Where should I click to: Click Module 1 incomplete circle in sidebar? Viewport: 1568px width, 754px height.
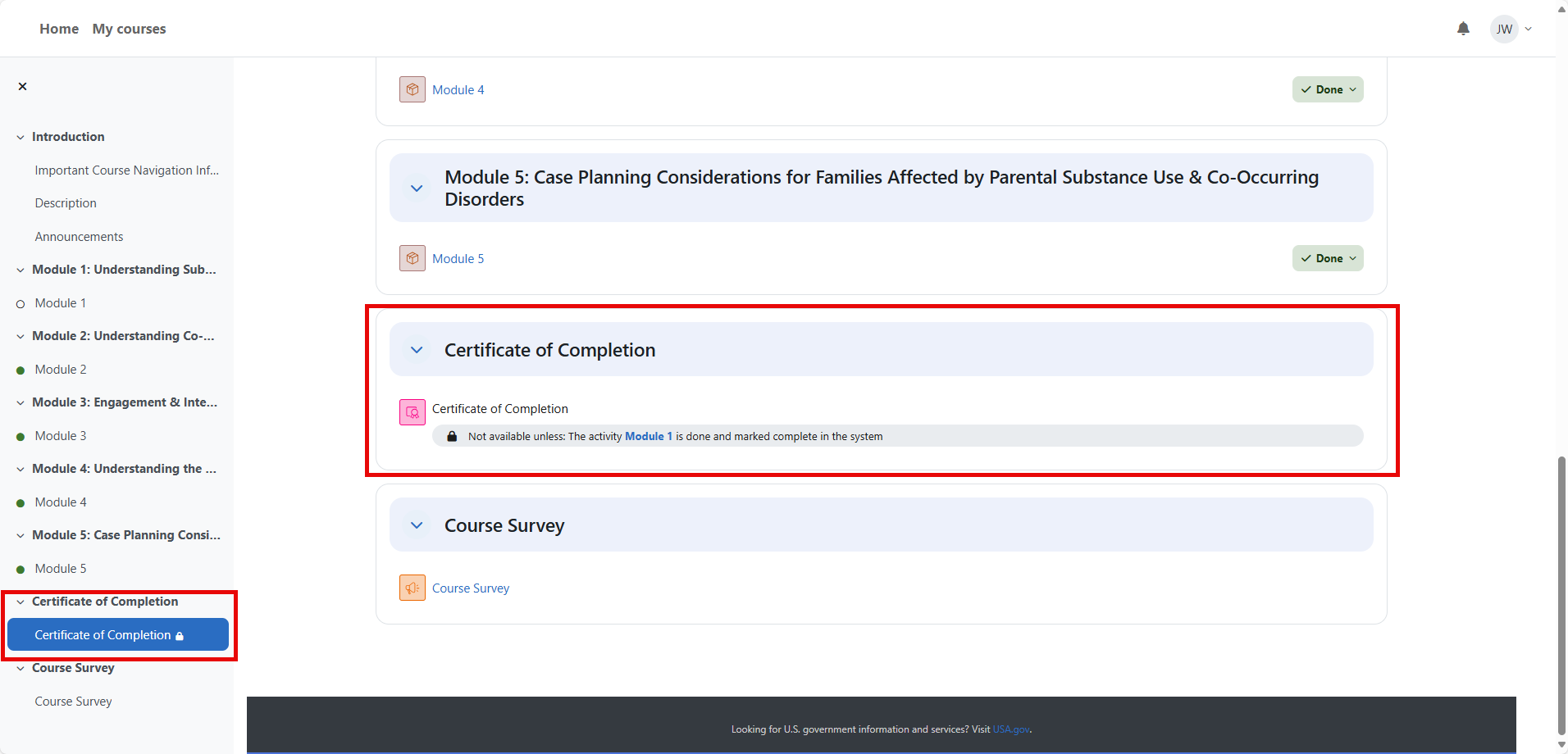21,304
